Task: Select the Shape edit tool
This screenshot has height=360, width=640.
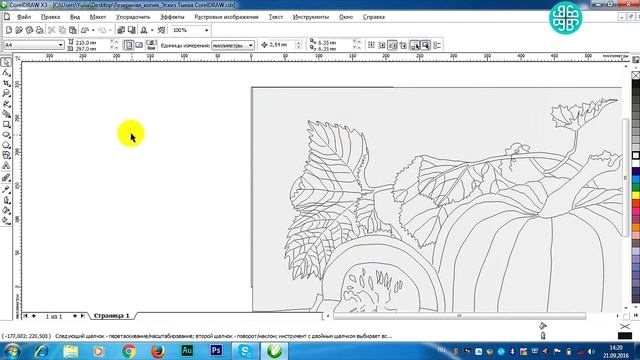Action: pyautogui.click(x=6, y=73)
